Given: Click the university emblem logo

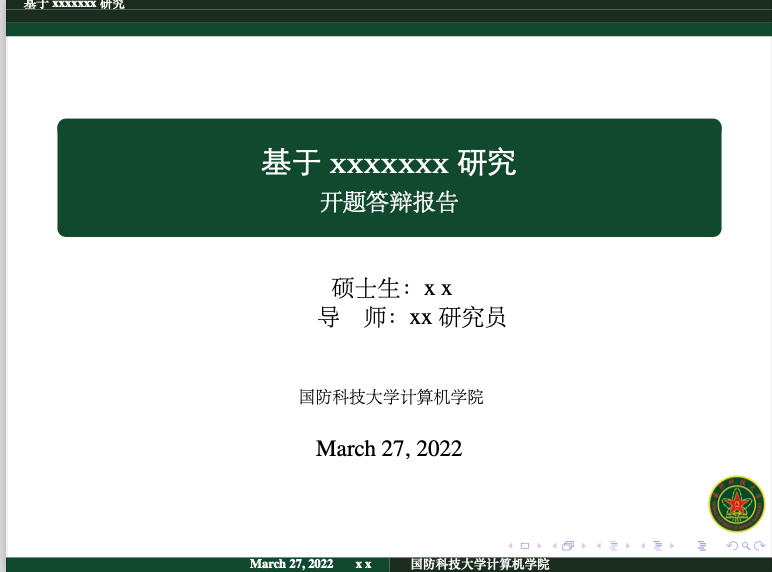Looking at the screenshot, I should point(737,504).
